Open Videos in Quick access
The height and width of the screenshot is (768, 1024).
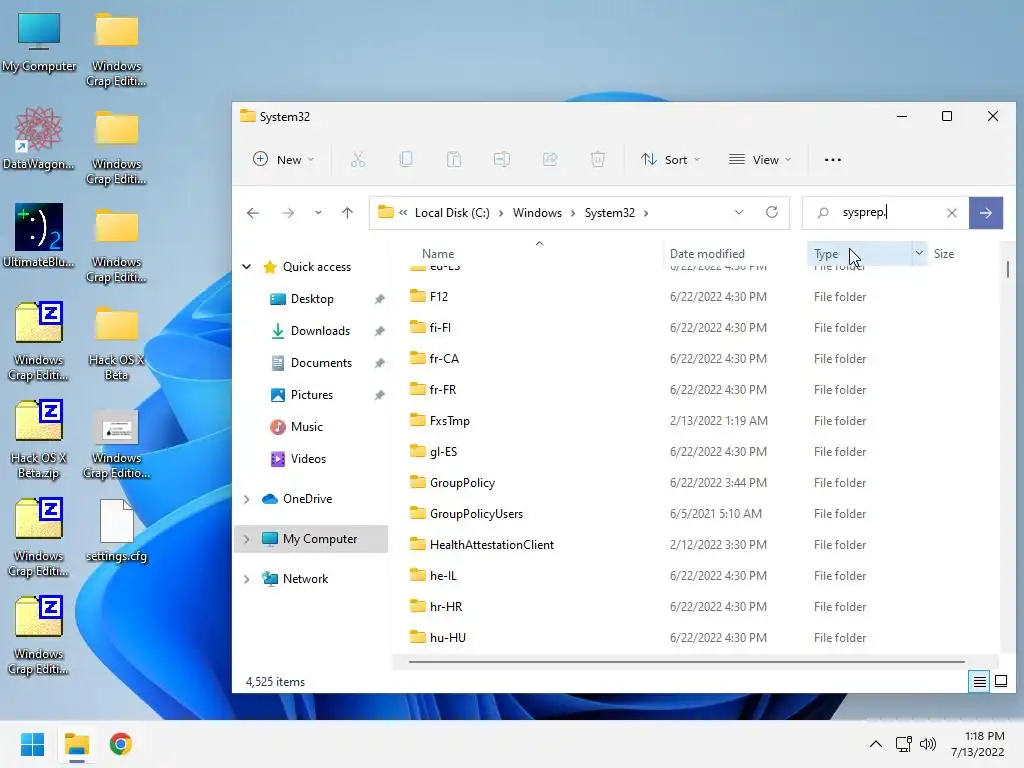pos(308,459)
